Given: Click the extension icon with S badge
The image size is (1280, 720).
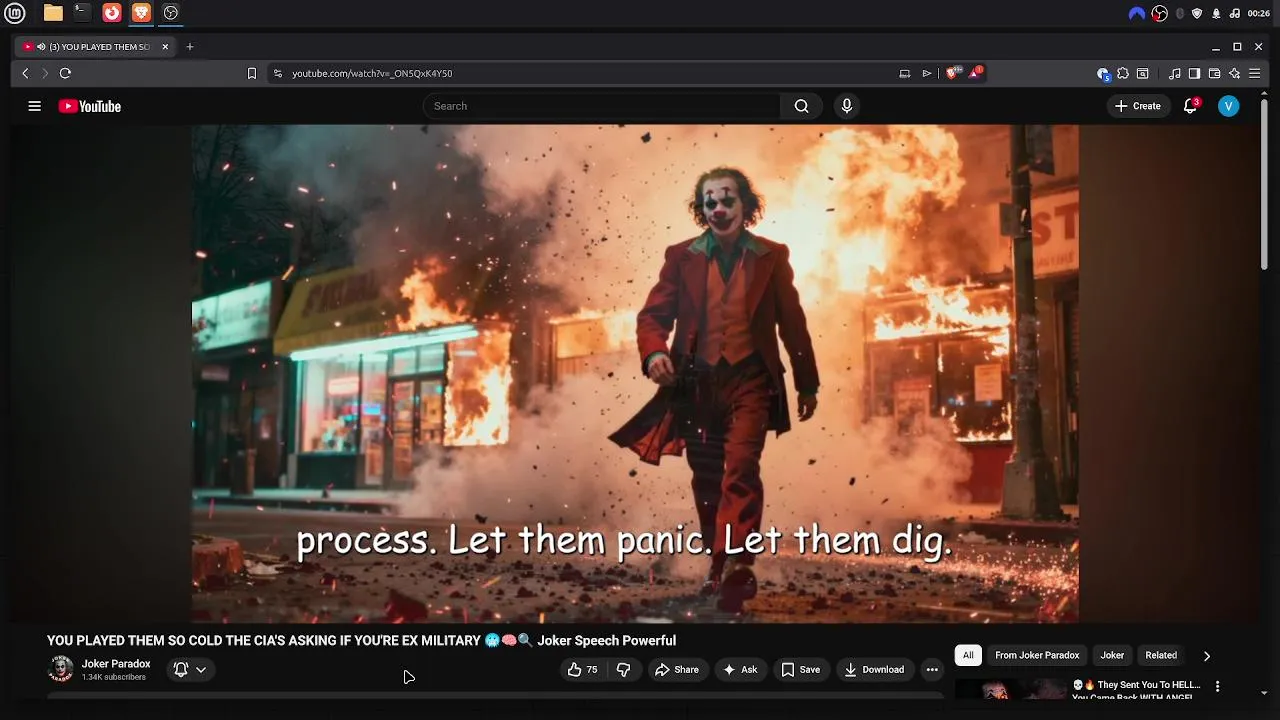Looking at the screenshot, I should 1103,73.
